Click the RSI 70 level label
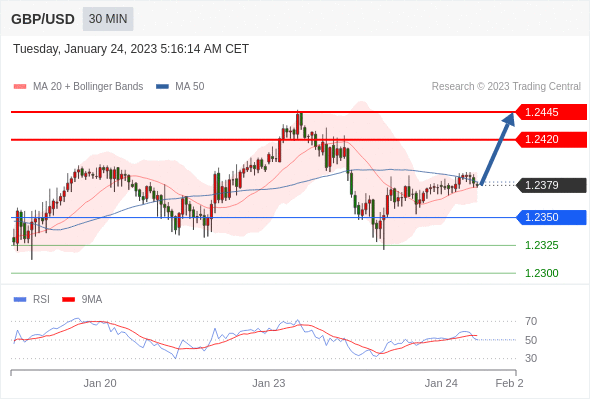 pos(531,321)
